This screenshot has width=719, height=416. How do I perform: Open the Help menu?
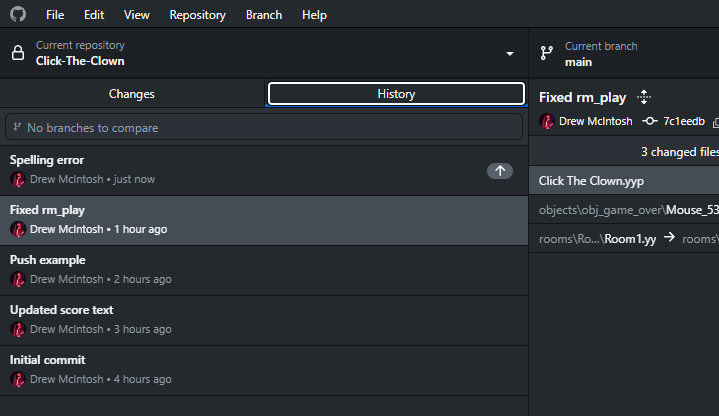(314, 15)
